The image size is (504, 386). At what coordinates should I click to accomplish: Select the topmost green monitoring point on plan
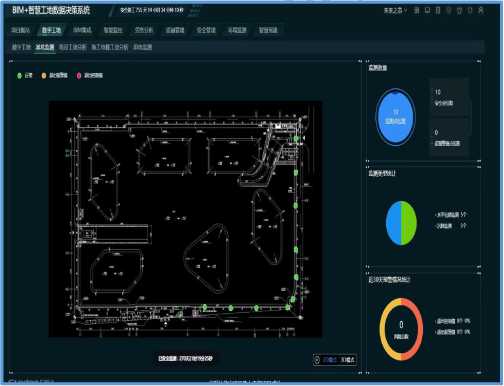[x=296, y=139]
